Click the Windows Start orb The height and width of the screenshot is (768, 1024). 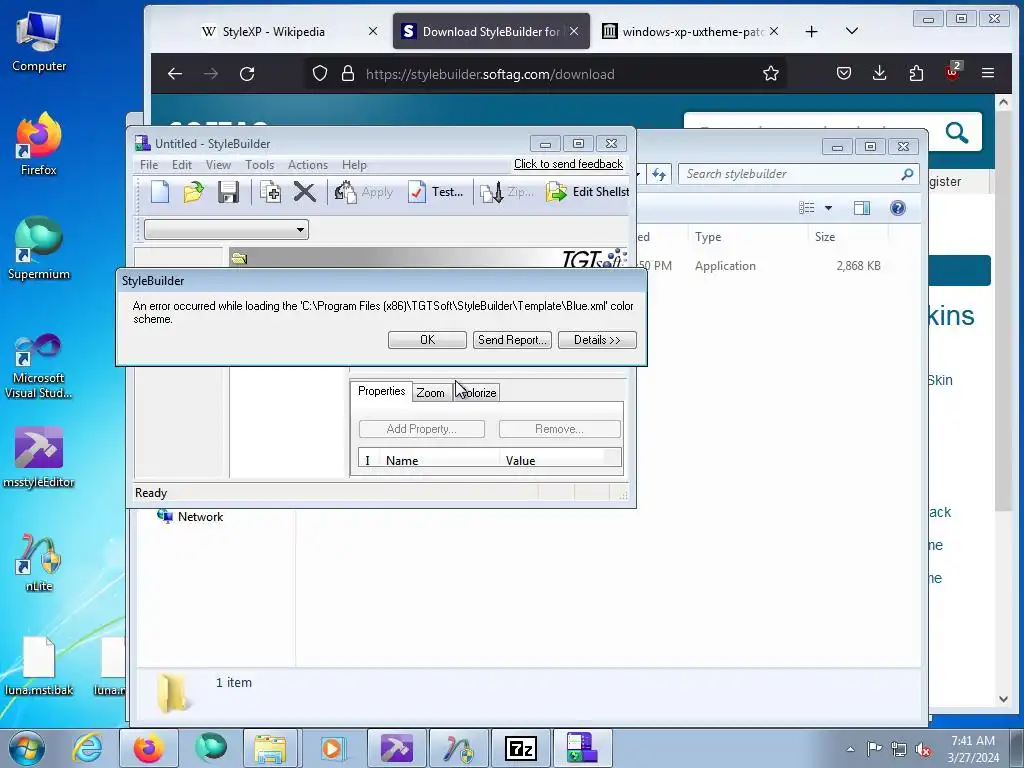click(26, 748)
